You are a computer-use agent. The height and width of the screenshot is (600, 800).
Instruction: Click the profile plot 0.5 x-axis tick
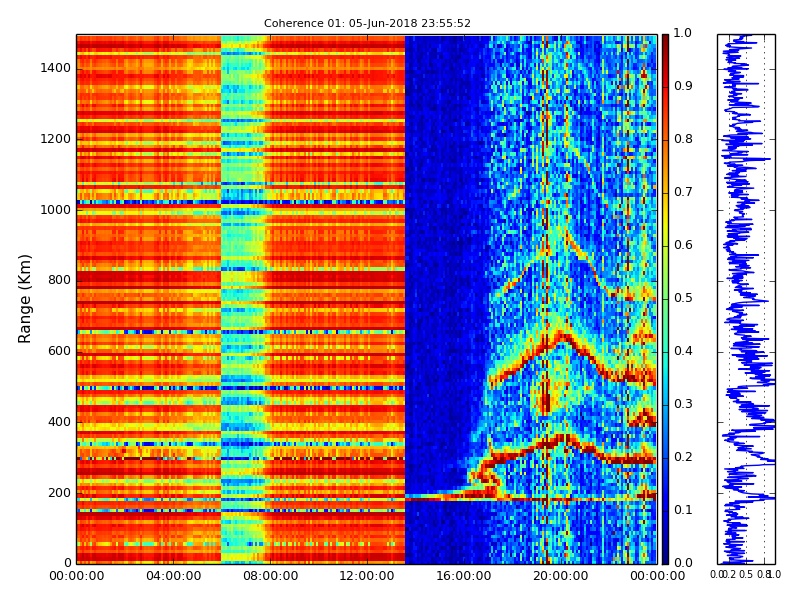click(746, 574)
